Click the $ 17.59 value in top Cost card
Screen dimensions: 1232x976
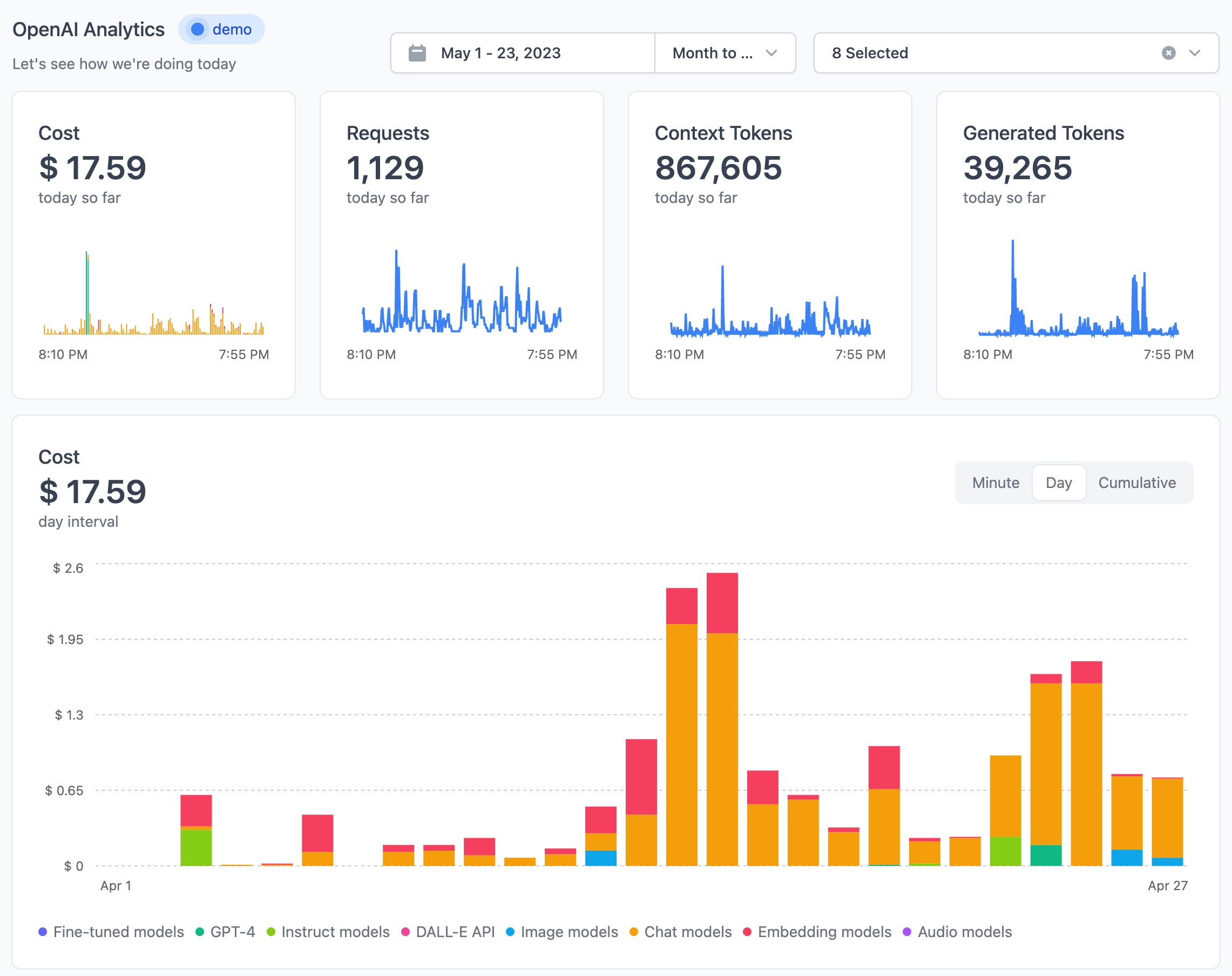pyautogui.click(x=92, y=168)
